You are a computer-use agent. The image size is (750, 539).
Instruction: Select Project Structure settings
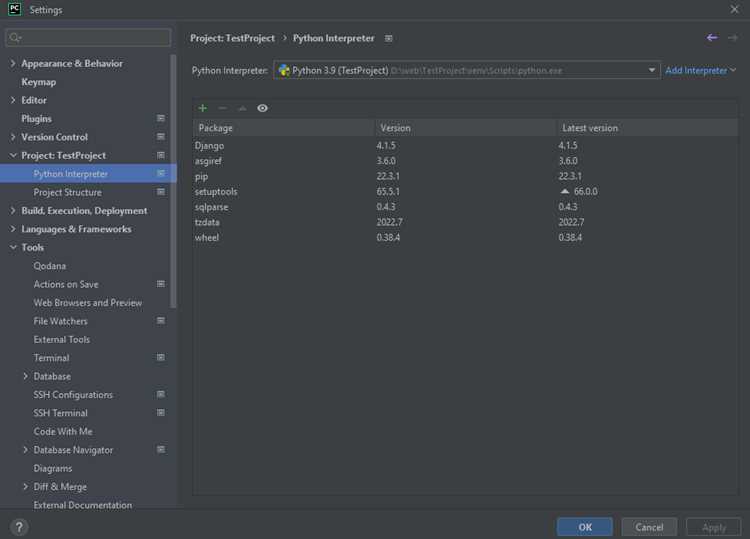tap(67, 192)
